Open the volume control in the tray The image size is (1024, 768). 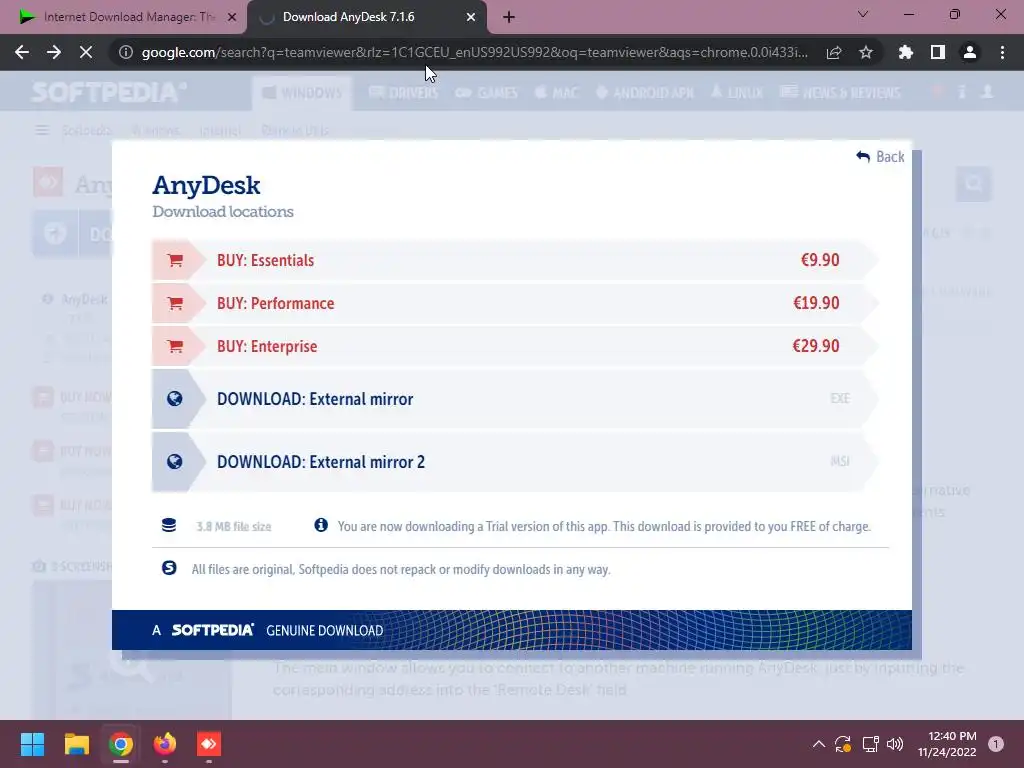(x=895, y=744)
